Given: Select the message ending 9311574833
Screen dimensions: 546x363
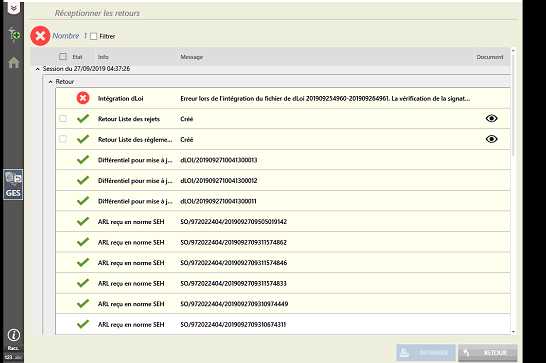Looking at the screenshot, I should (233, 284).
